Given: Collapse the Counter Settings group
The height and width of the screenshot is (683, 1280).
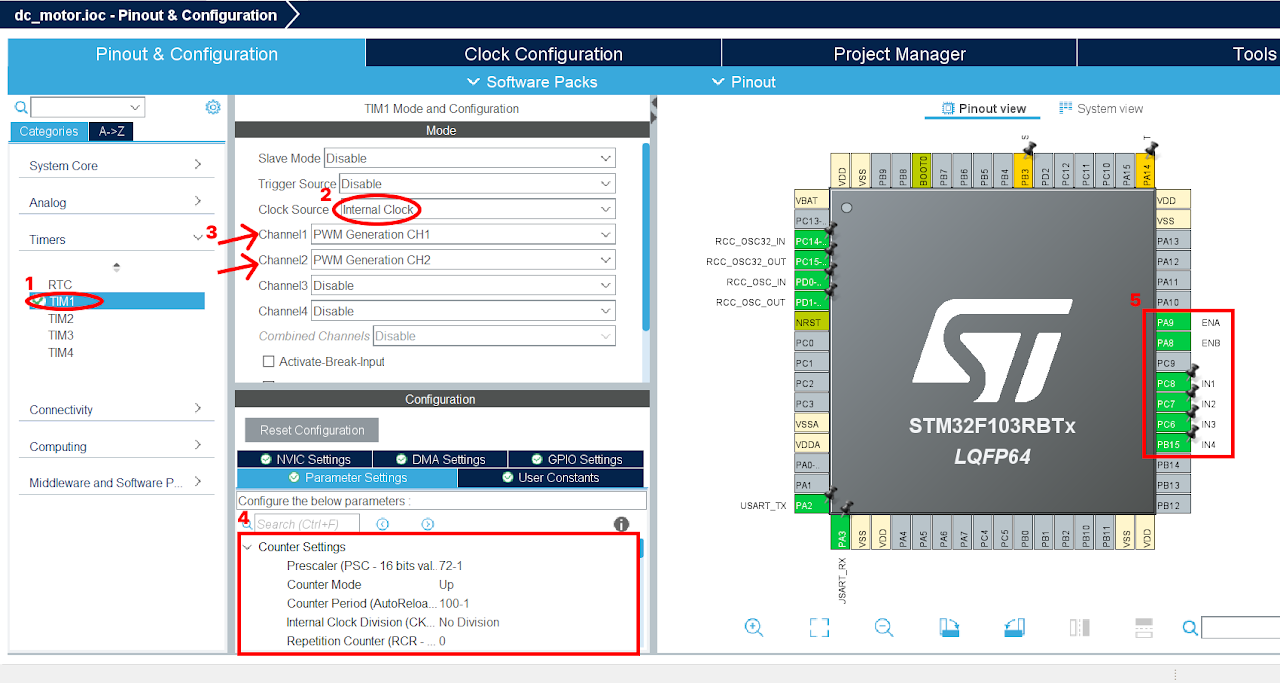Looking at the screenshot, I should tap(249, 546).
